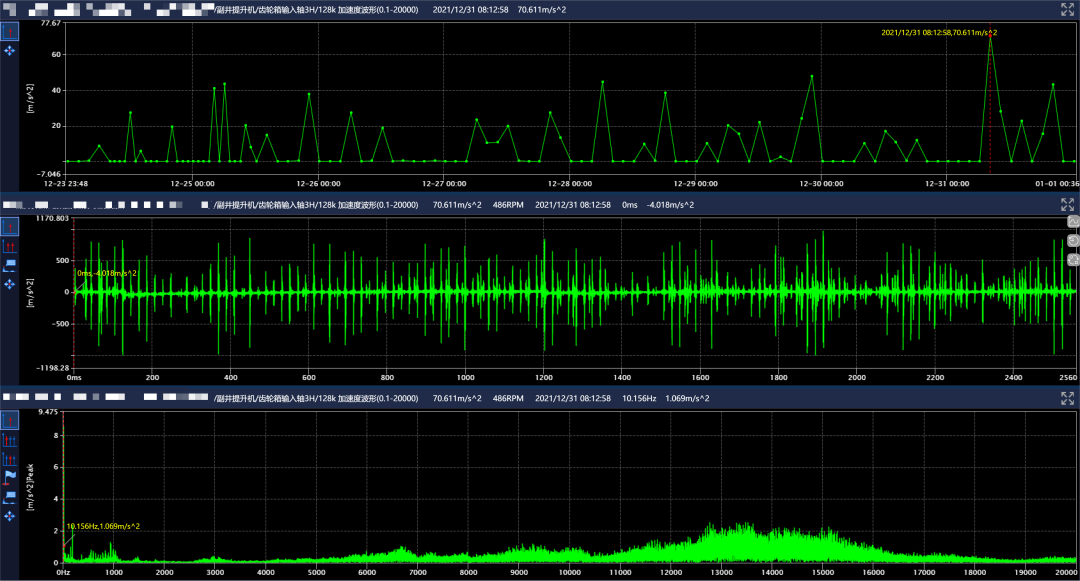1080x581 pixels.
Task: Toggle annotation label tool in waveform panel
Action: [x=10, y=265]
